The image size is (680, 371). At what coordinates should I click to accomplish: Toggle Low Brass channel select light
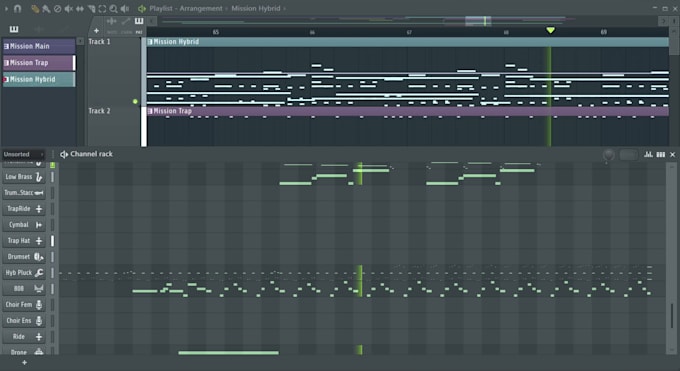click(52, 177)
